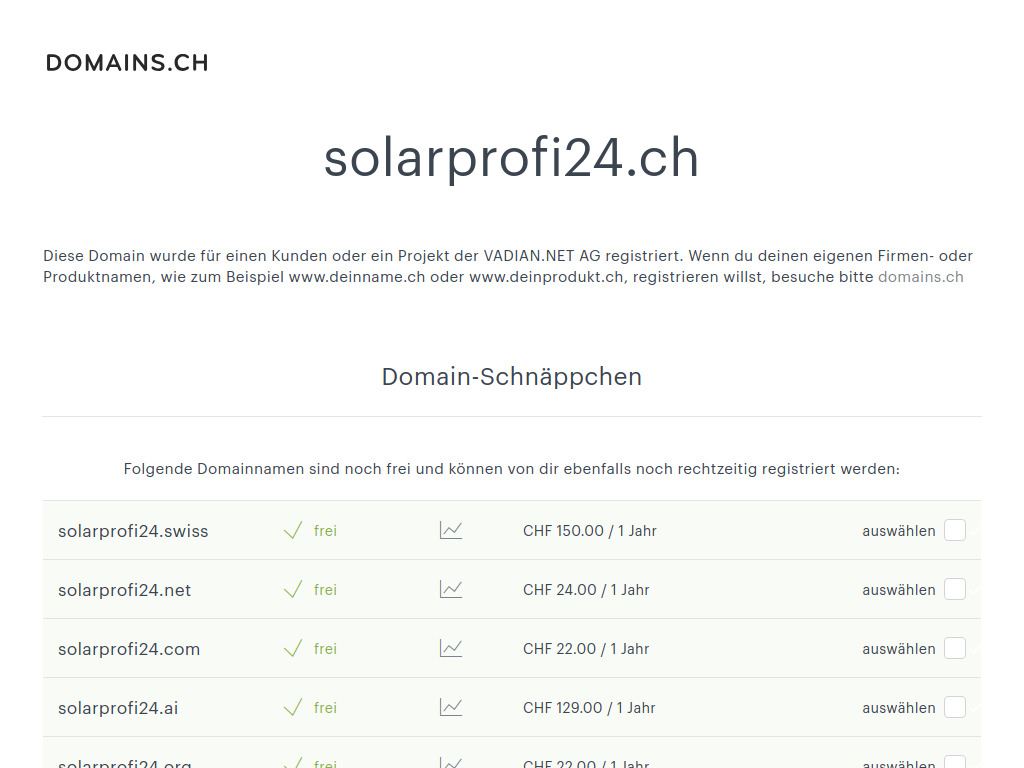1024x768 pixels.
Task: Enable the selection checkbox for solarprofi24.net
Action: pyautogui.click(x=955, y=589)
